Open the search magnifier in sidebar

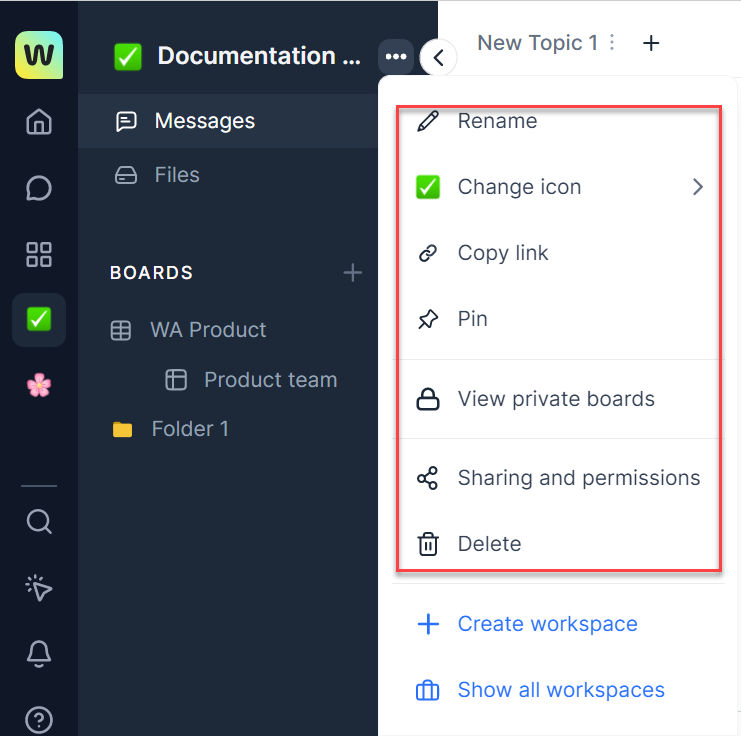(39, 522)
